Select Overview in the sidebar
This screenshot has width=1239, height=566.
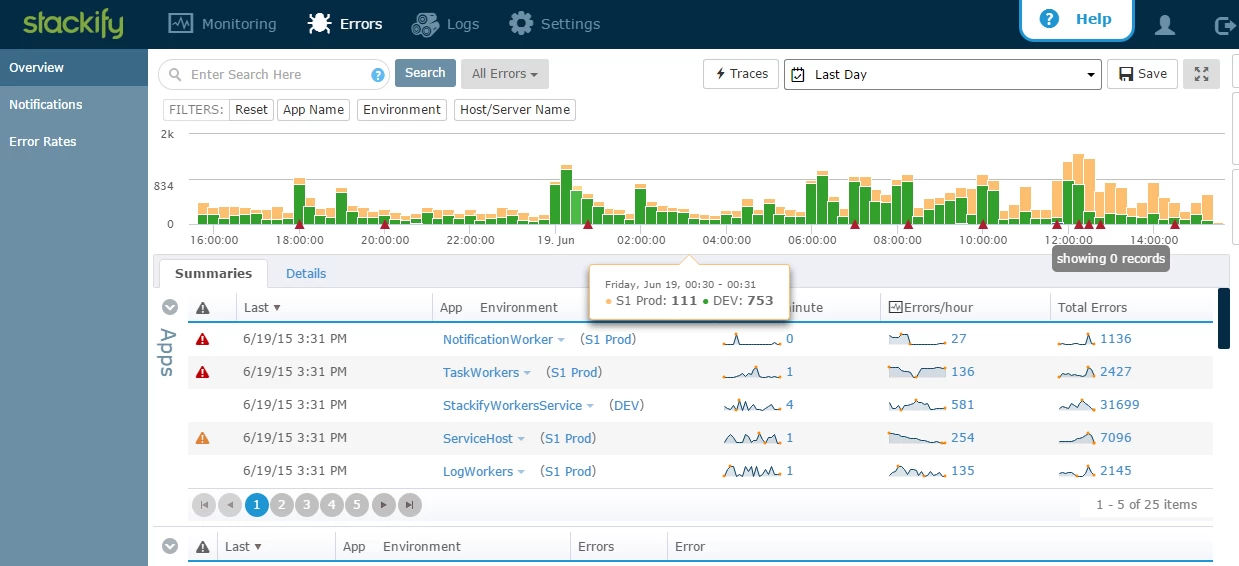[x=74, y=68]
